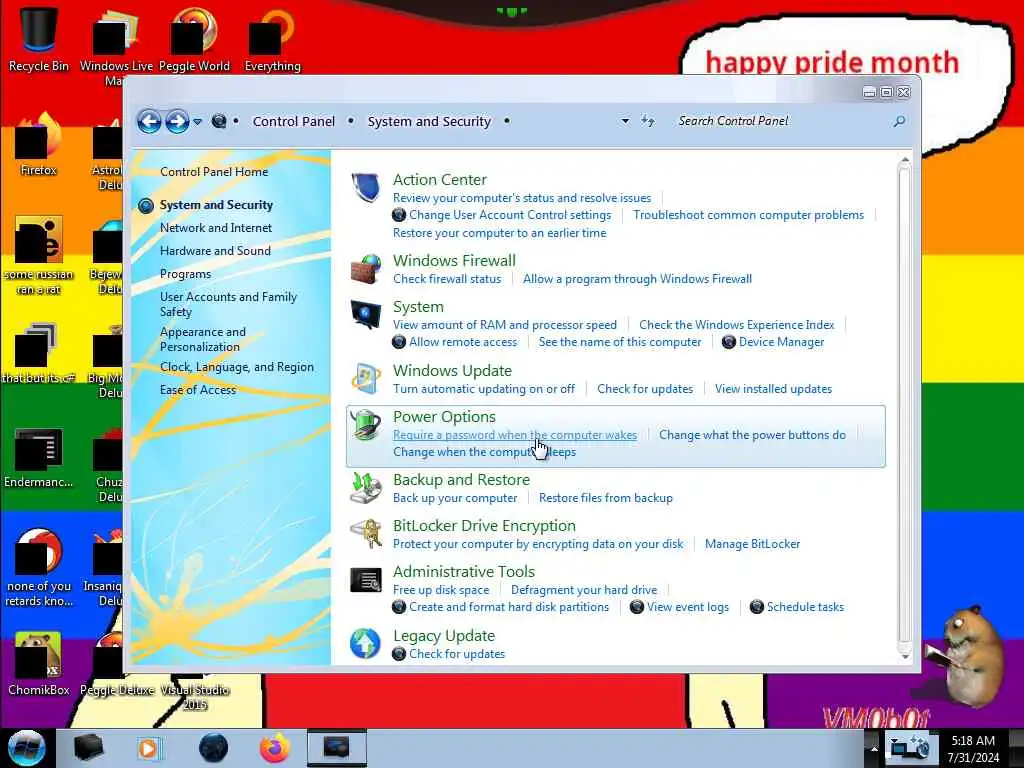Click the Firefox taskbar icon

point(275,748)
